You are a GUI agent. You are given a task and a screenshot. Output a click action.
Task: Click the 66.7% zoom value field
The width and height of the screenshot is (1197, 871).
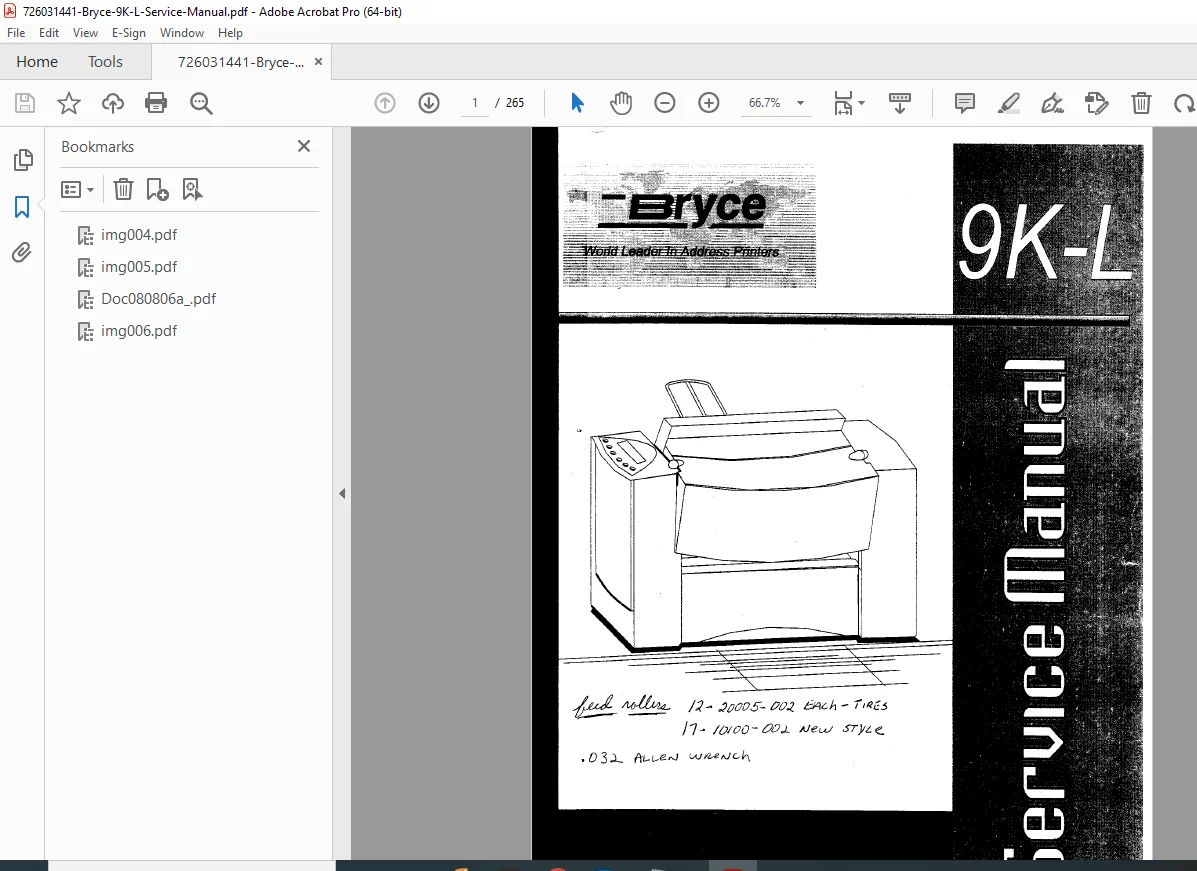[x=765, y=103]
